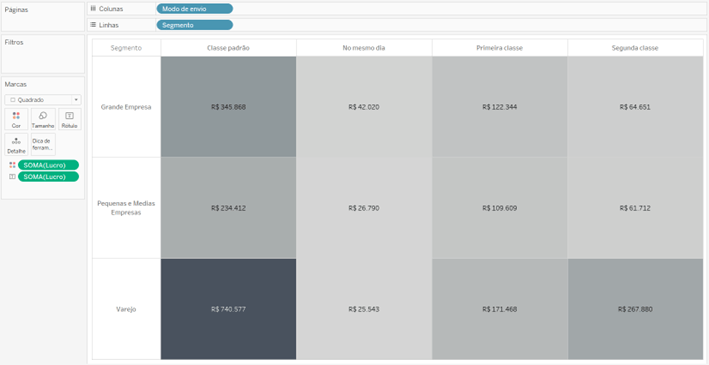Screen dimensions: 709x365
Task: Open the Dica de ferramenta card
Action: click(x=43, y=145)
